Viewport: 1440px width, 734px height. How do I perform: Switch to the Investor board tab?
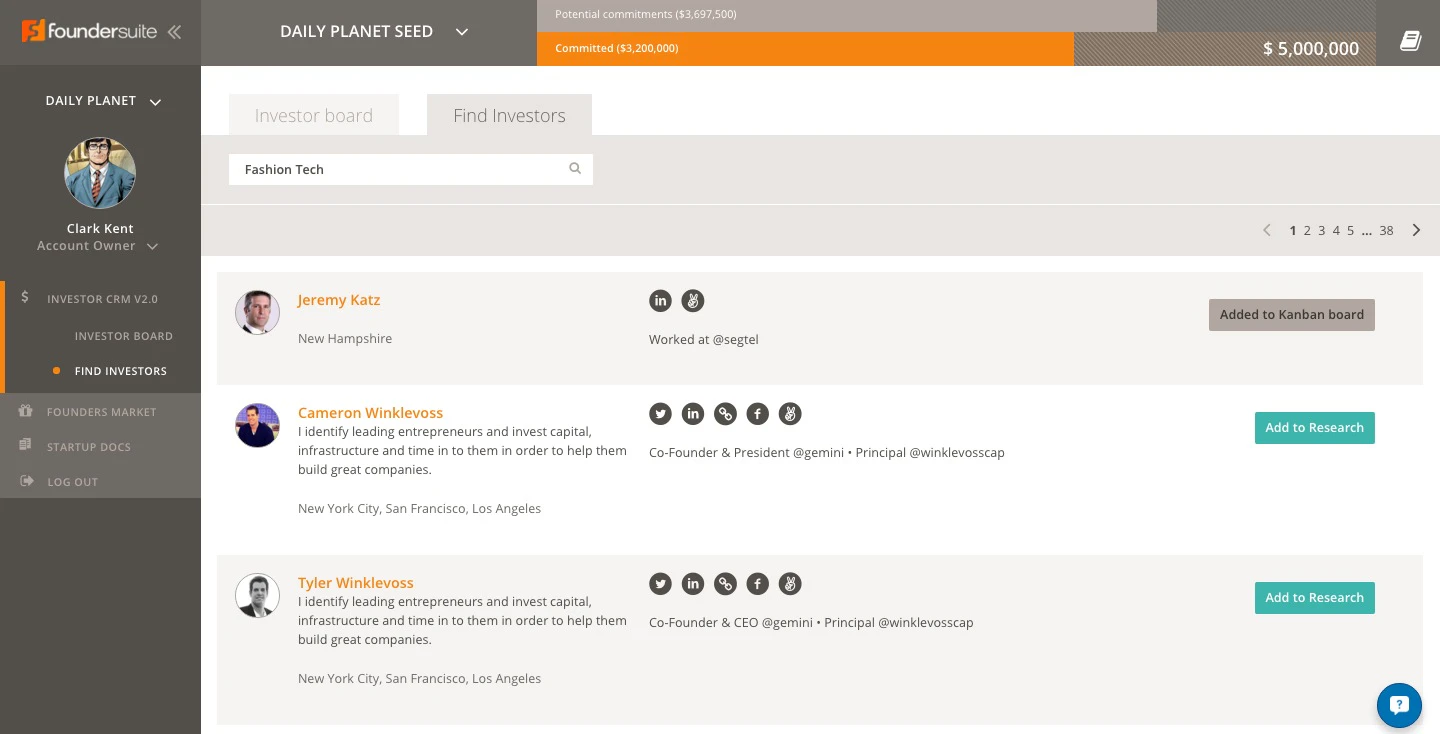(x=313, y=114)
